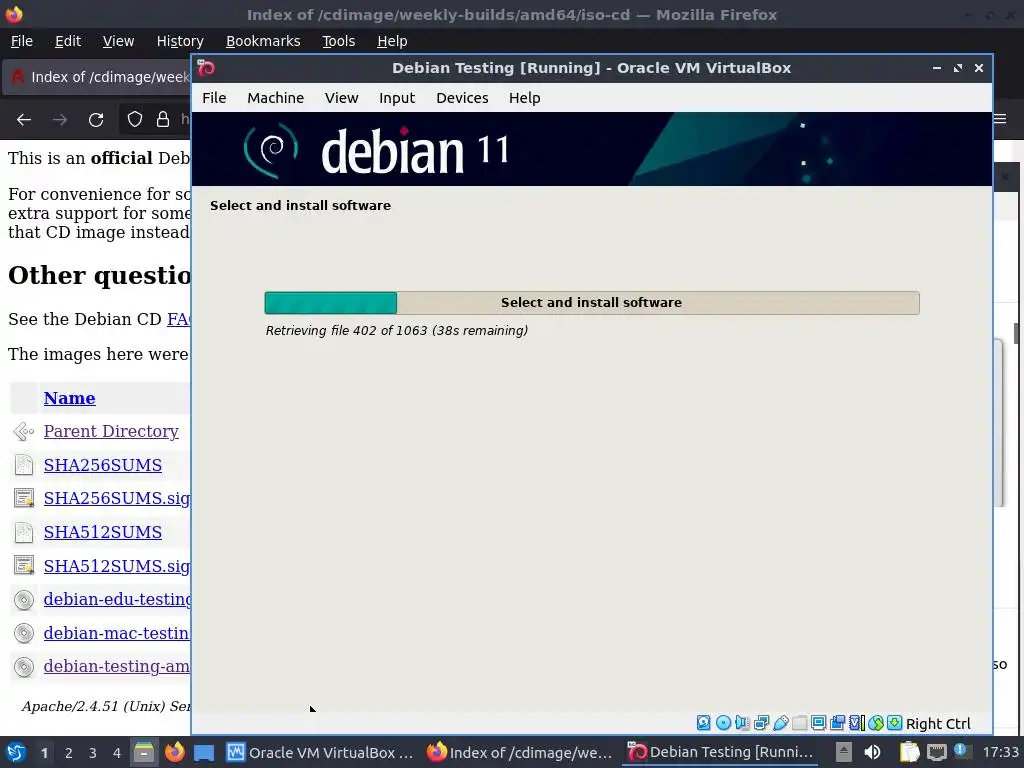This screenshot has width=1024, height=768.
Task: Click the recording status icon
Action: (837, 723)
